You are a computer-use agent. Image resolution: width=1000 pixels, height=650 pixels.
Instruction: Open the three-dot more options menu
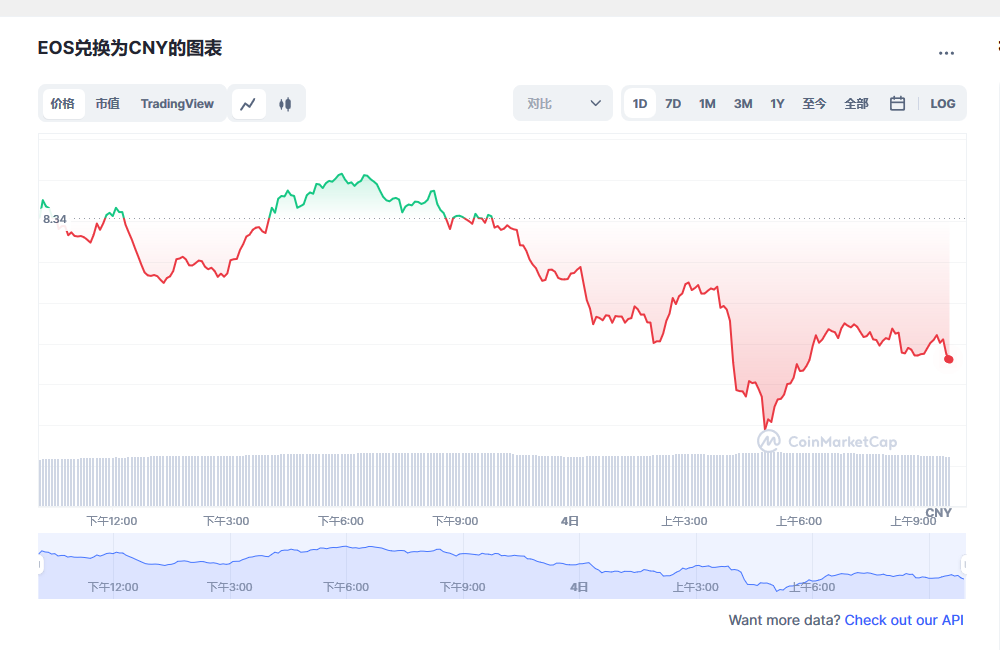point(946,53)
